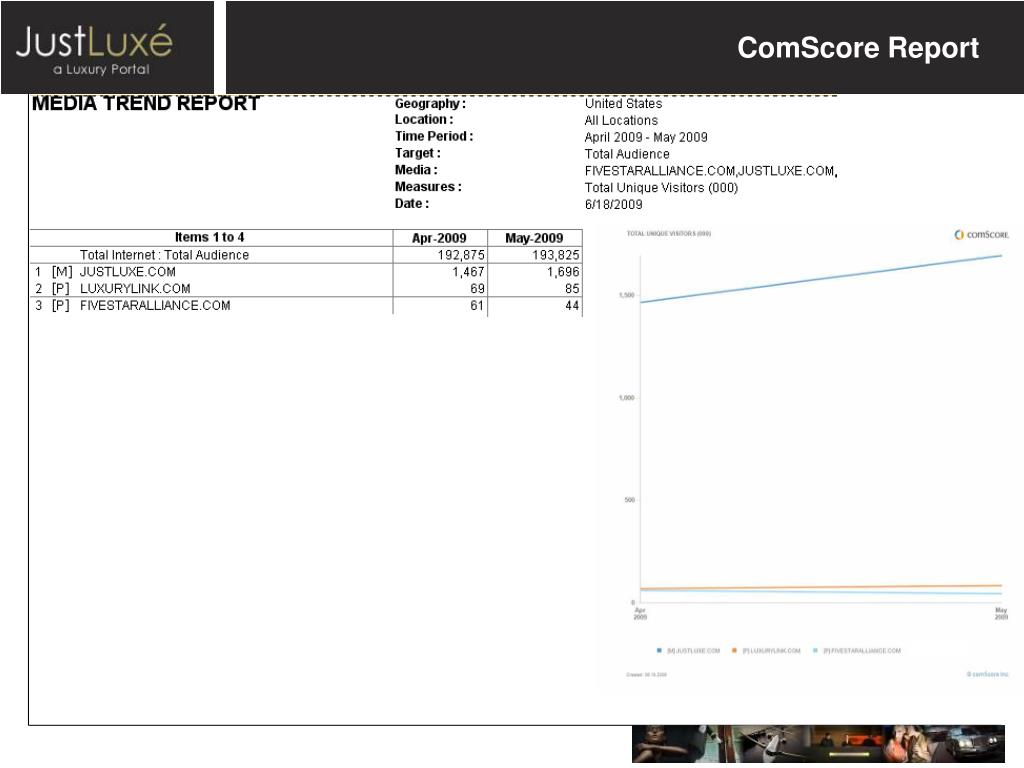Click the 'Apr 2009' x-axis label

click(640, 613)
